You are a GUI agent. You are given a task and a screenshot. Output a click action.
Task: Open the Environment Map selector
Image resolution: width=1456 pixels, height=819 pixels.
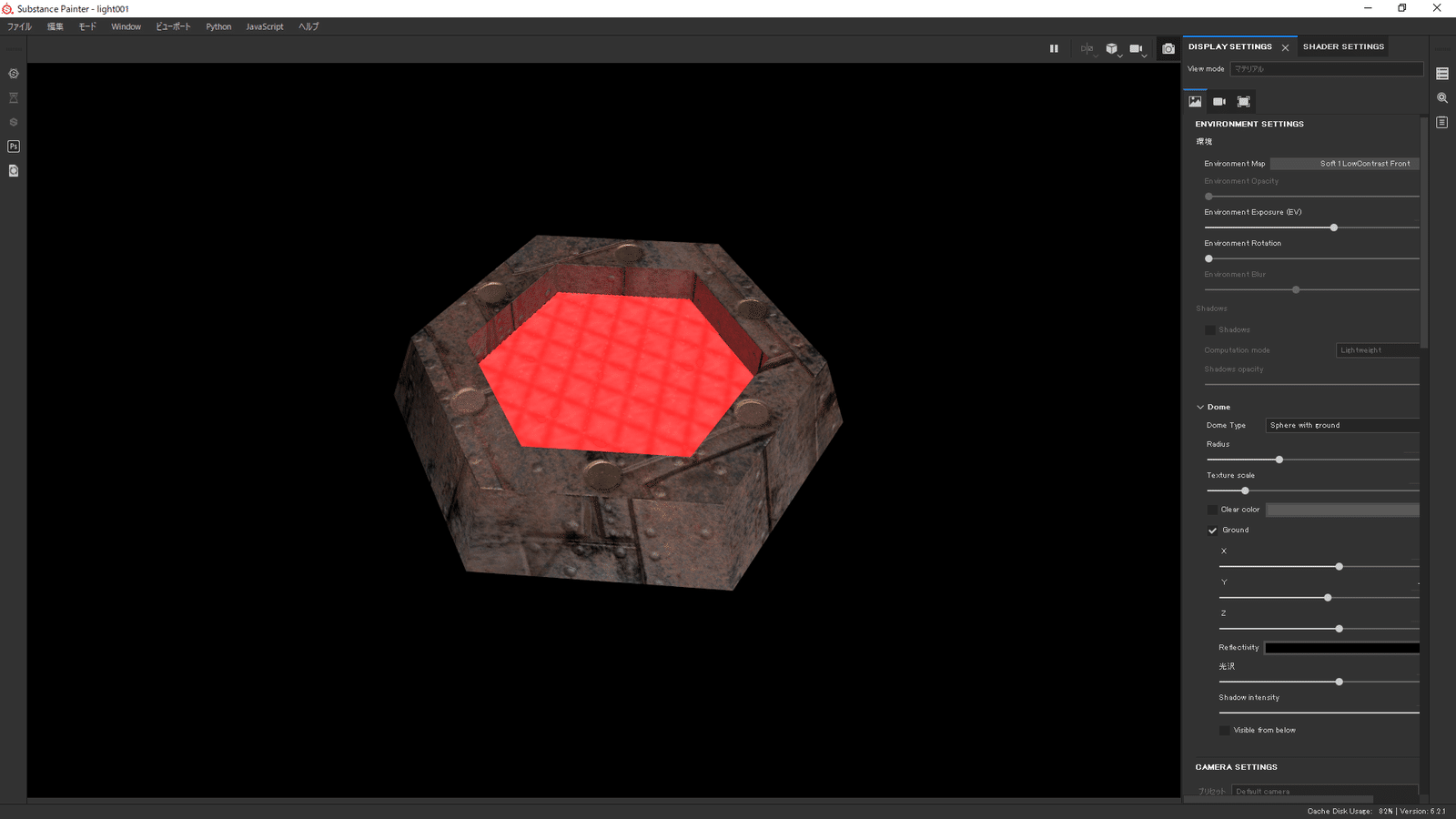click(x=1344, y=164)
